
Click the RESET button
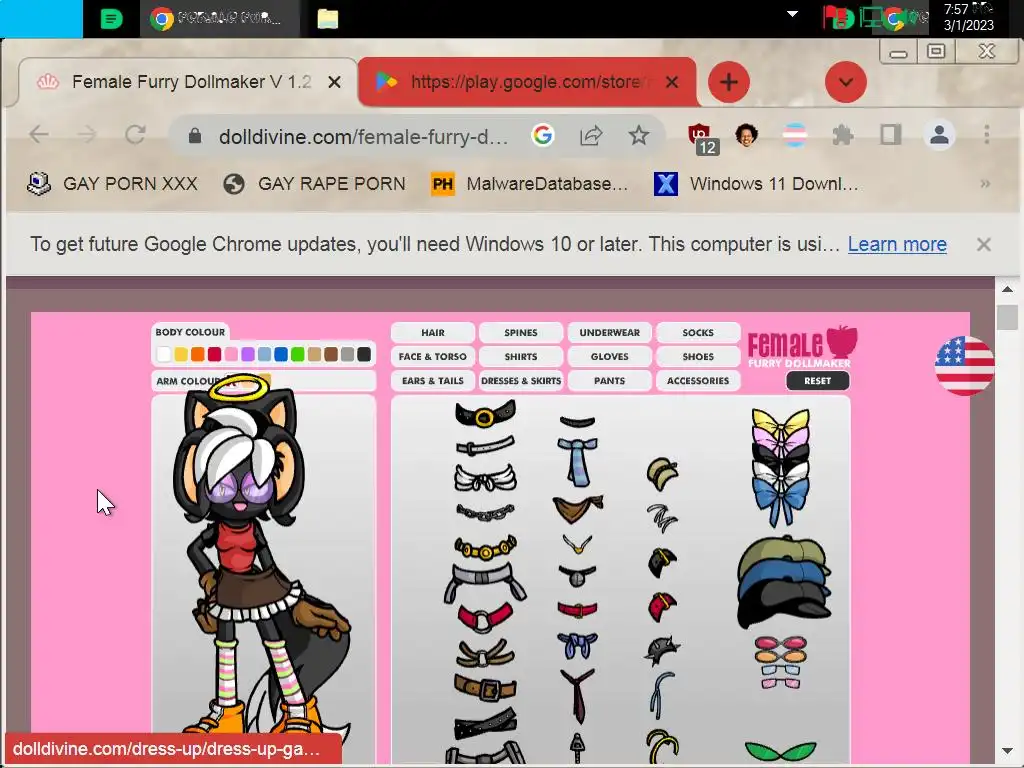818,381
